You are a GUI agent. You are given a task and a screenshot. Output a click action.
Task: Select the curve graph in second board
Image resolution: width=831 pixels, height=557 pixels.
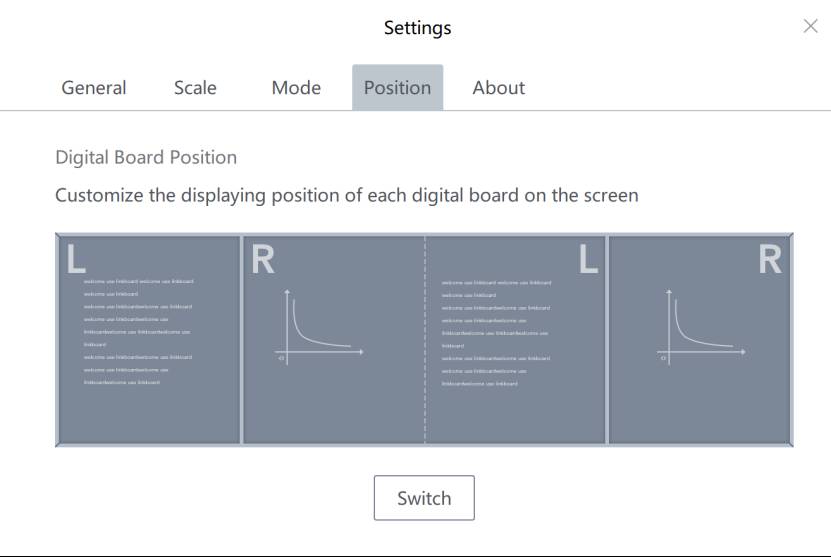(x=319, y=327)
